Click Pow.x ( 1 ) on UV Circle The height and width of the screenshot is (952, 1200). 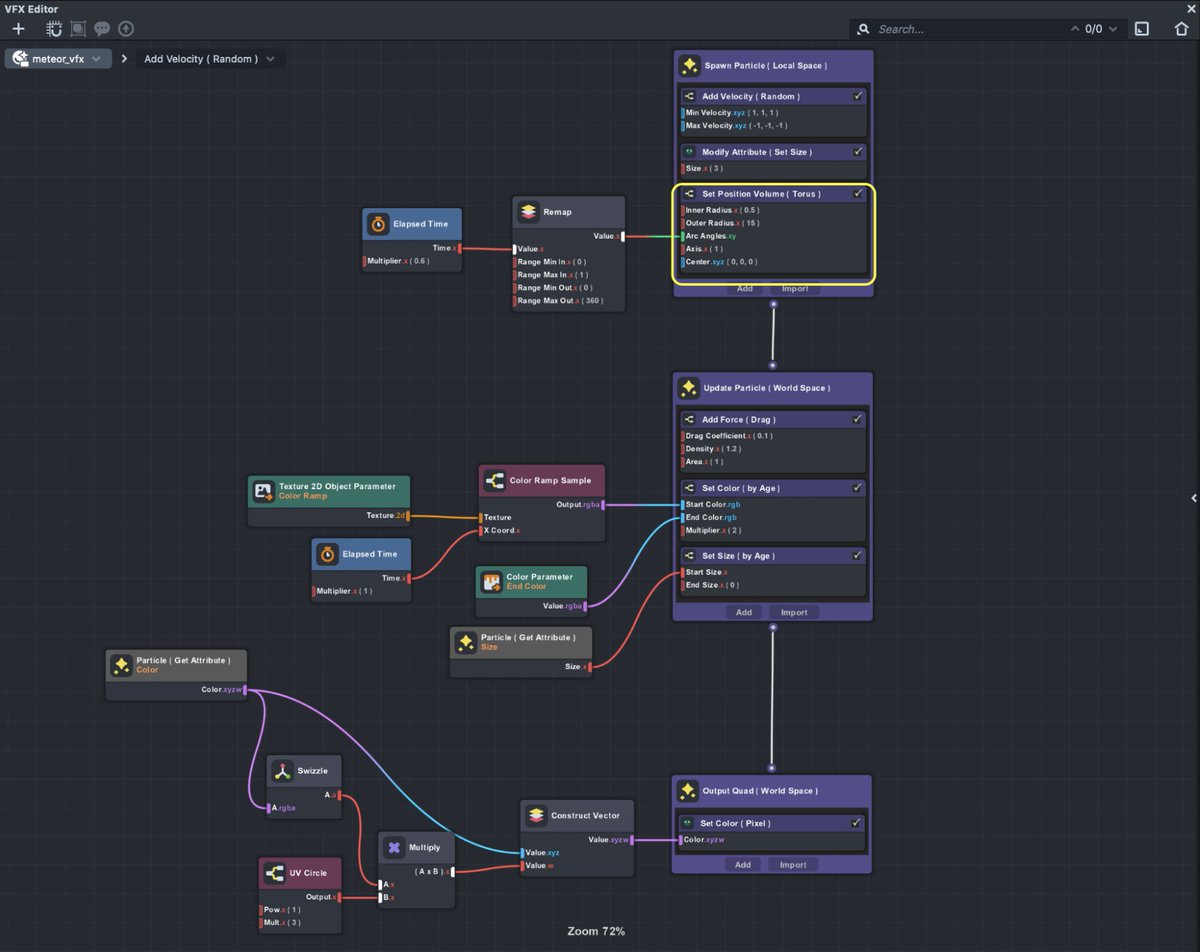tap(282, 910)
